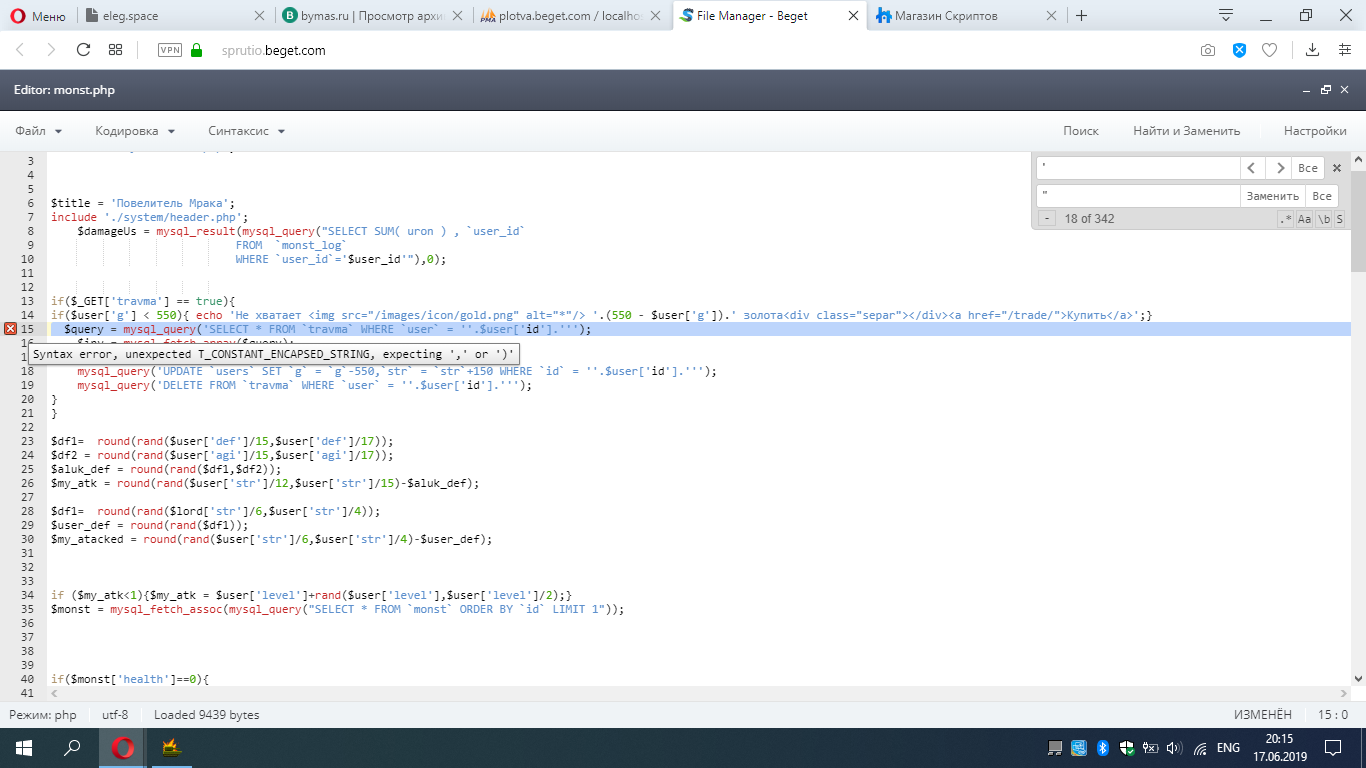1366x768 pixels.
Task: Toggle case sensitive search option
Action: [x=1304, y=219]
